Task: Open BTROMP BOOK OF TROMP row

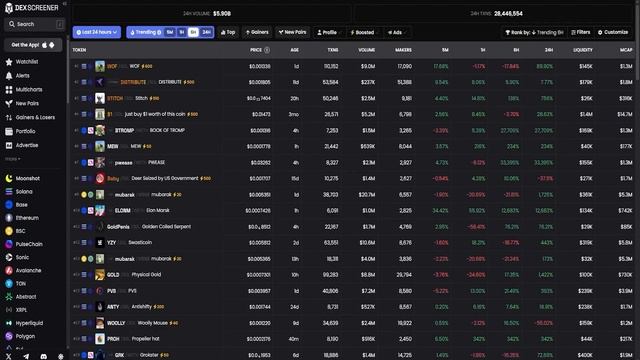Action: point(353,131)
